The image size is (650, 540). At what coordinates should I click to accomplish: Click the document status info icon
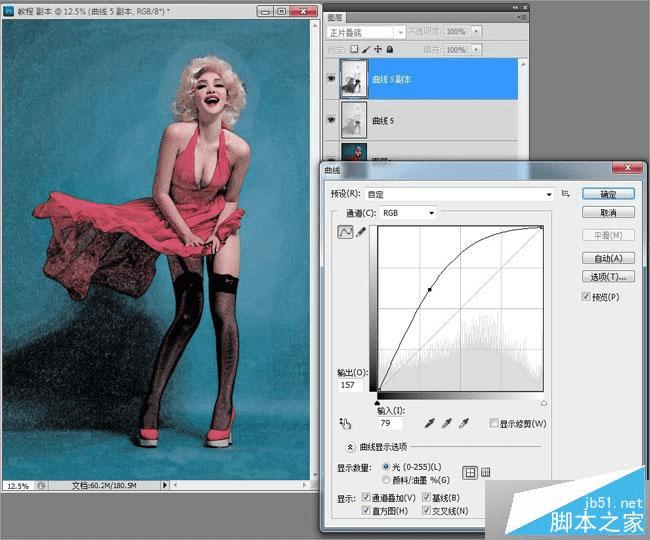pyautogui.click(x=41, y=485)
